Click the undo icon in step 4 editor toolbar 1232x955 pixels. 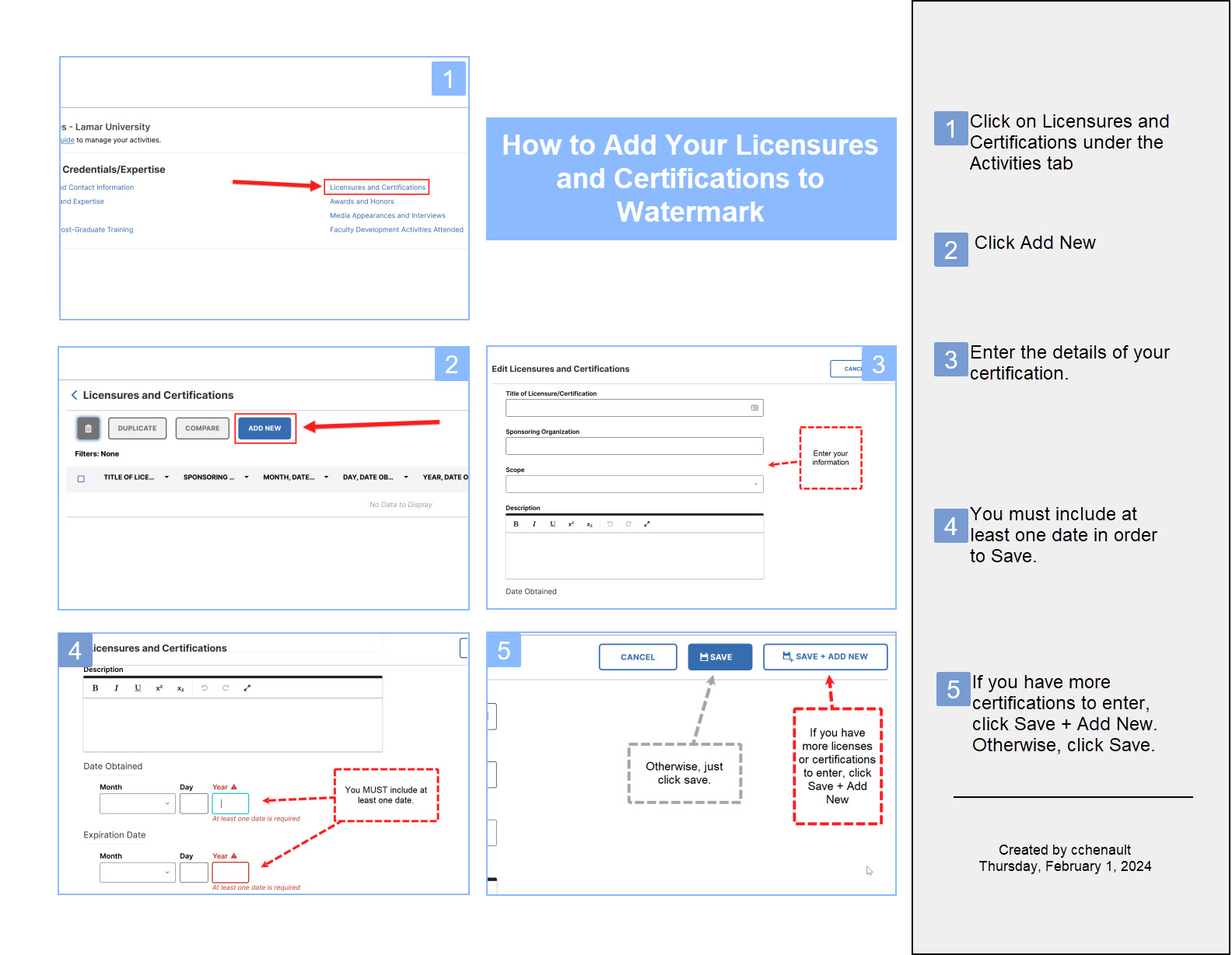205,688
